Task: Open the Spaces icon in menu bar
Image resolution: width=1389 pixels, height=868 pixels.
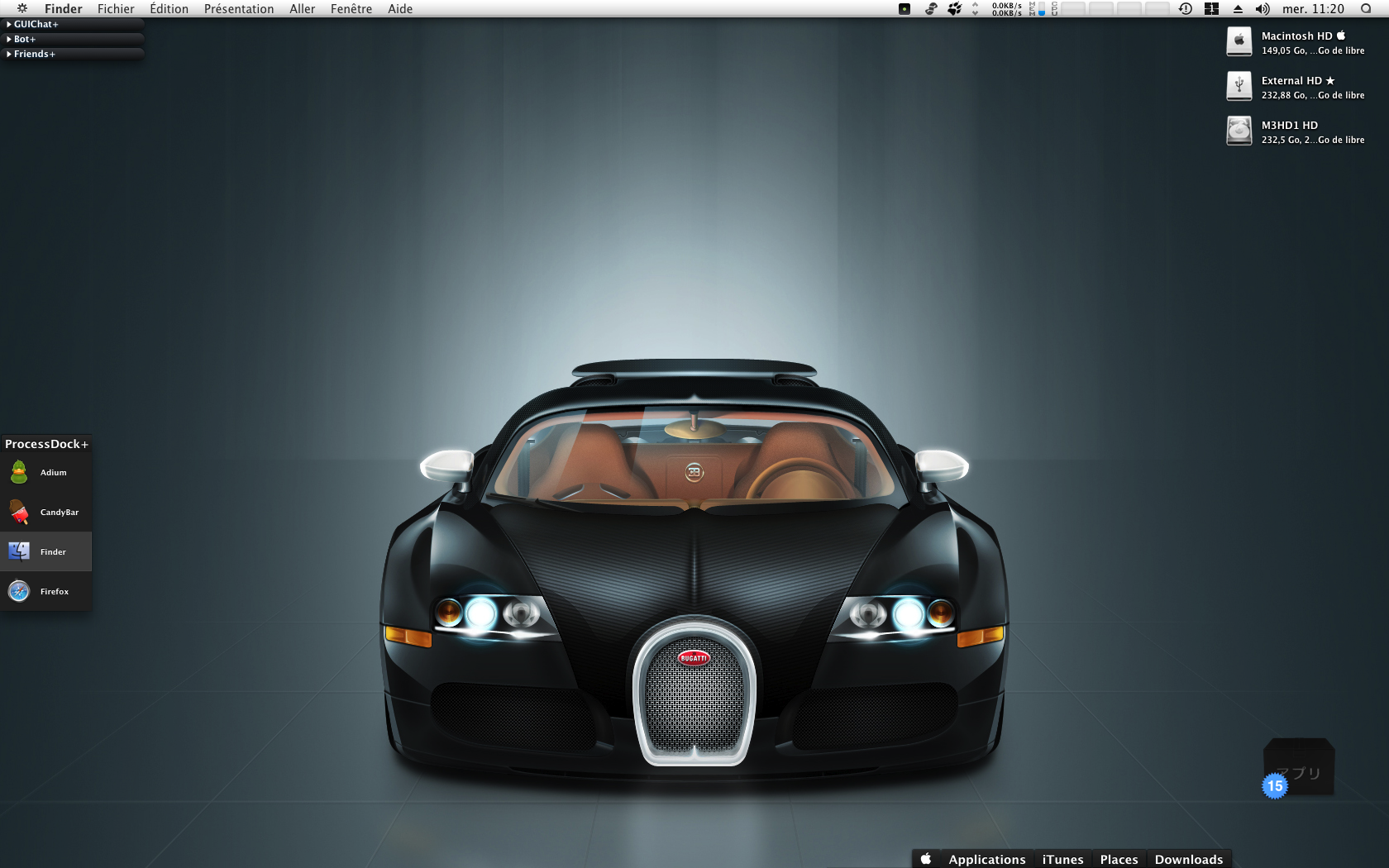Action: 1211,9
